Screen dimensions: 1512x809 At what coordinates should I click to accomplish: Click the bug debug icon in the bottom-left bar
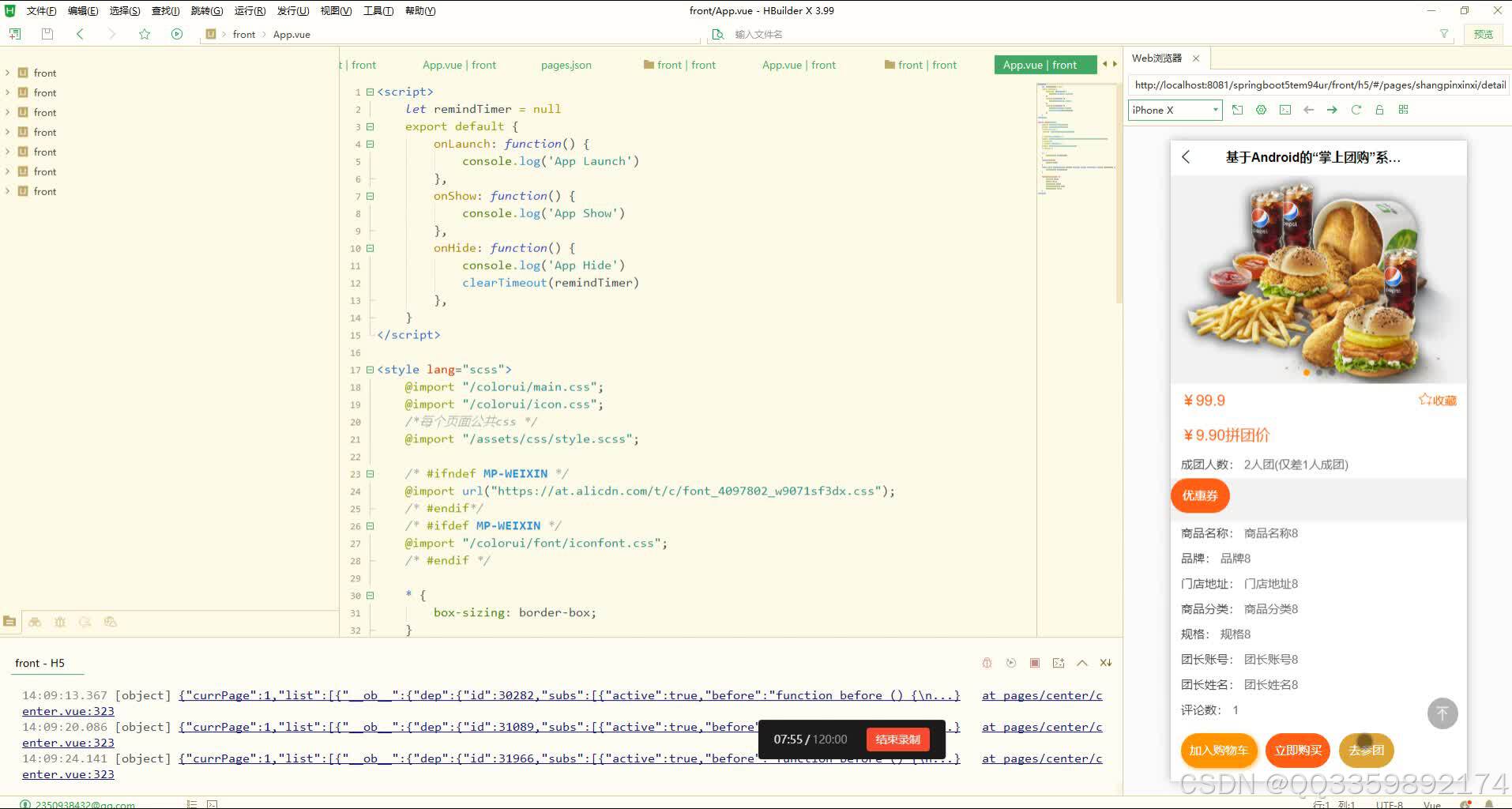coord(60,622)
